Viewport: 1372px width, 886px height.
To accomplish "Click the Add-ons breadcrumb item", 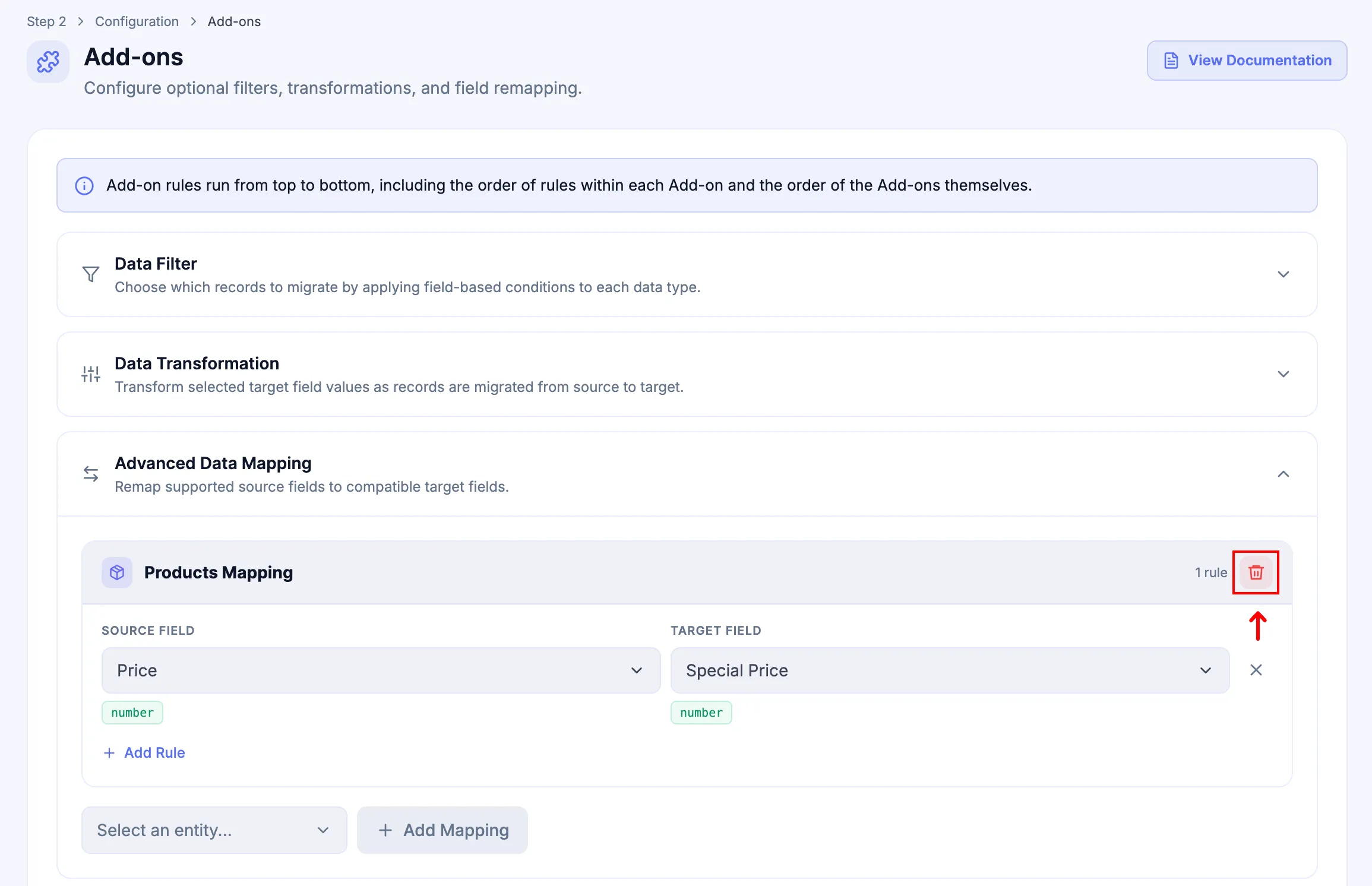I will (x=234, y=21).
